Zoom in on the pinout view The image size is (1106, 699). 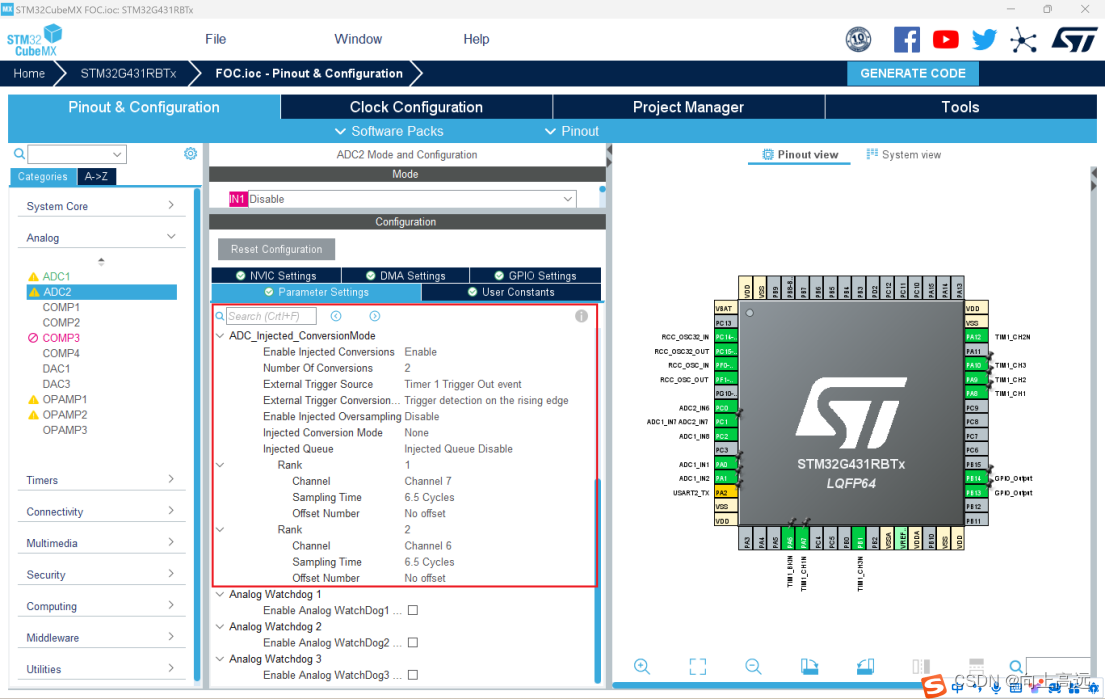[641, 666]
